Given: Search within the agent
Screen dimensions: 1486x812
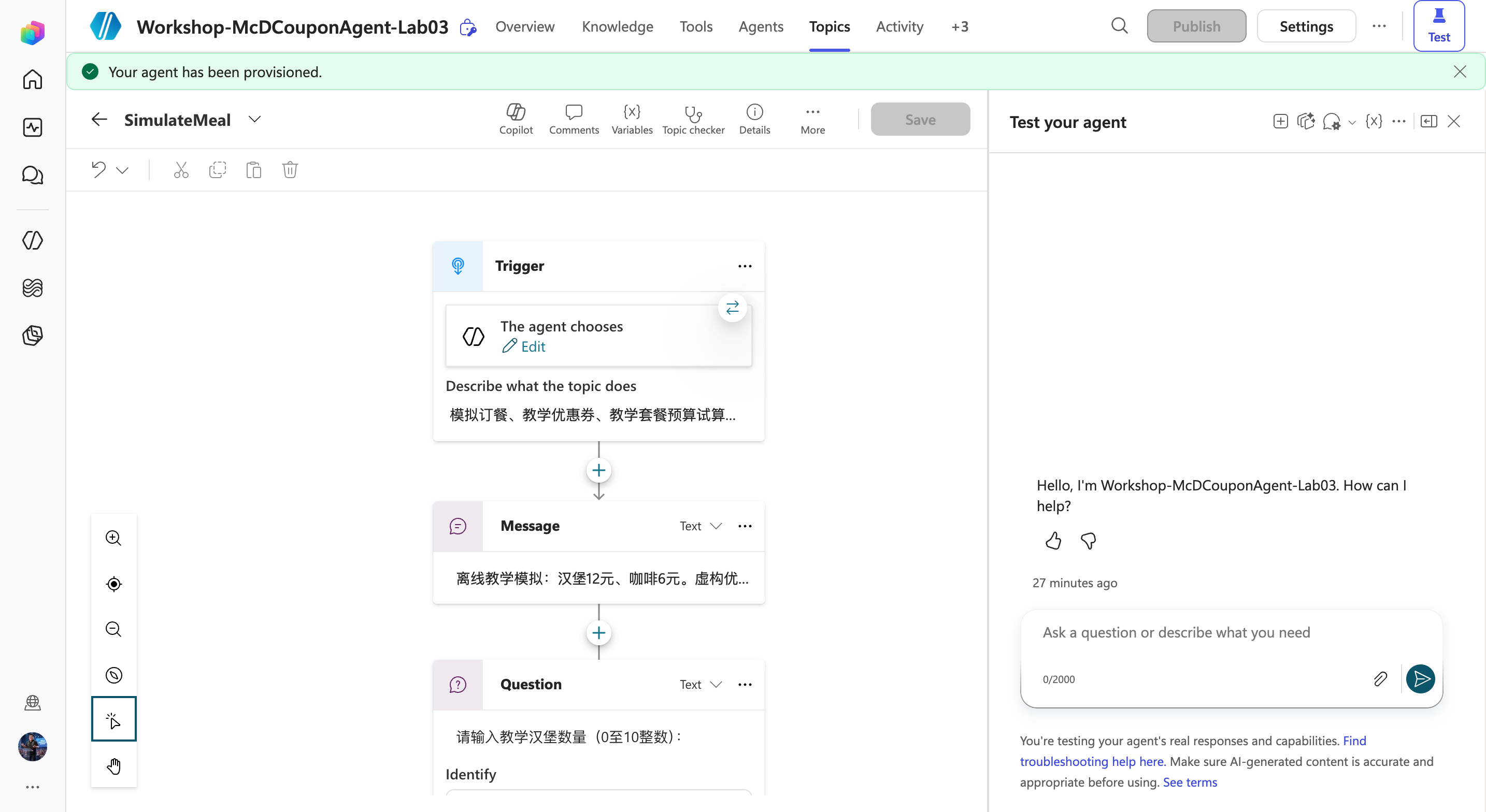Looking at the screenshot, I should click(x=1119, y=26).
